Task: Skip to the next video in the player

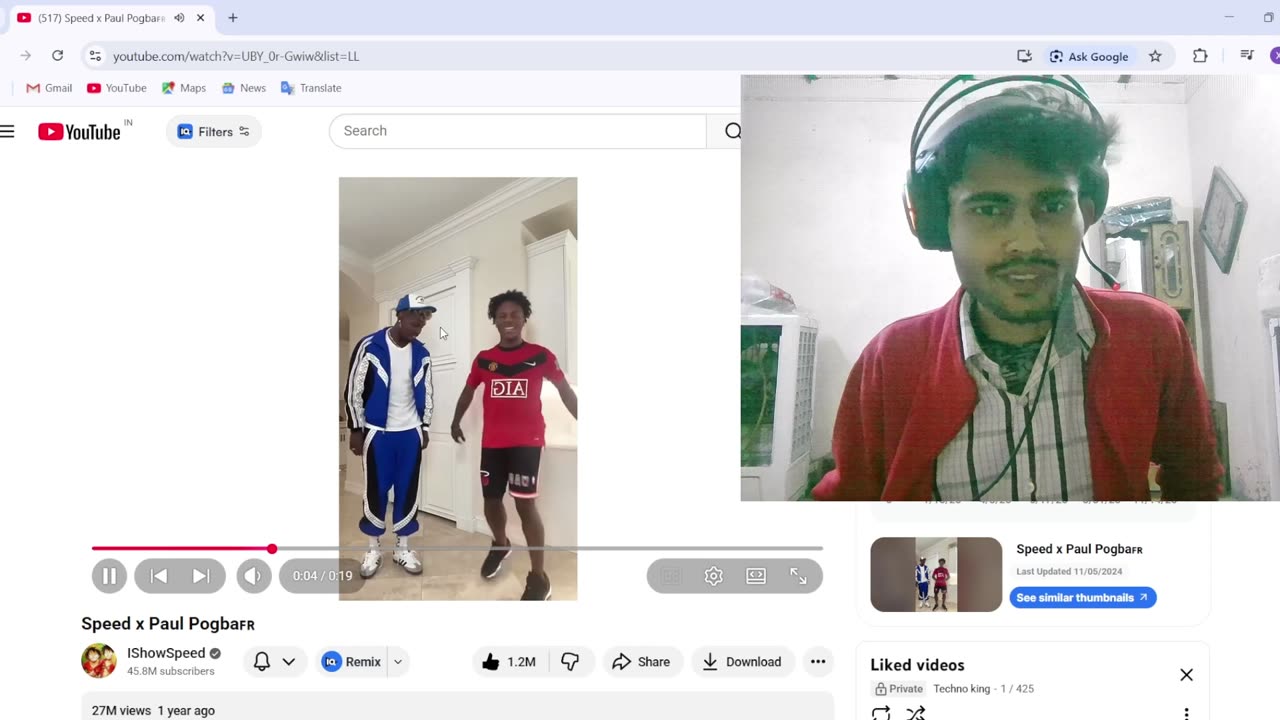Action: point(201,576)
